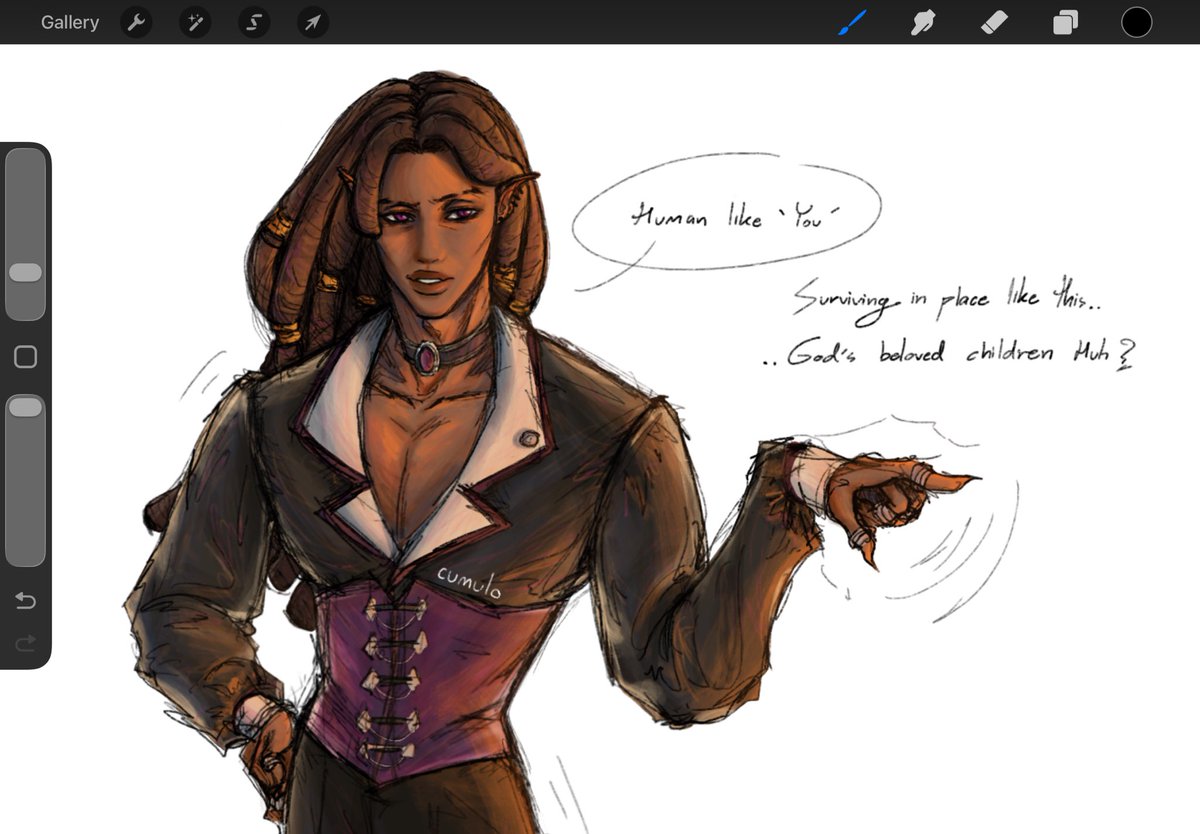The height and width of the screenshot is (834, 1200).
Task: Tap the opacity slider handle
Action: (x=26, y=406)
